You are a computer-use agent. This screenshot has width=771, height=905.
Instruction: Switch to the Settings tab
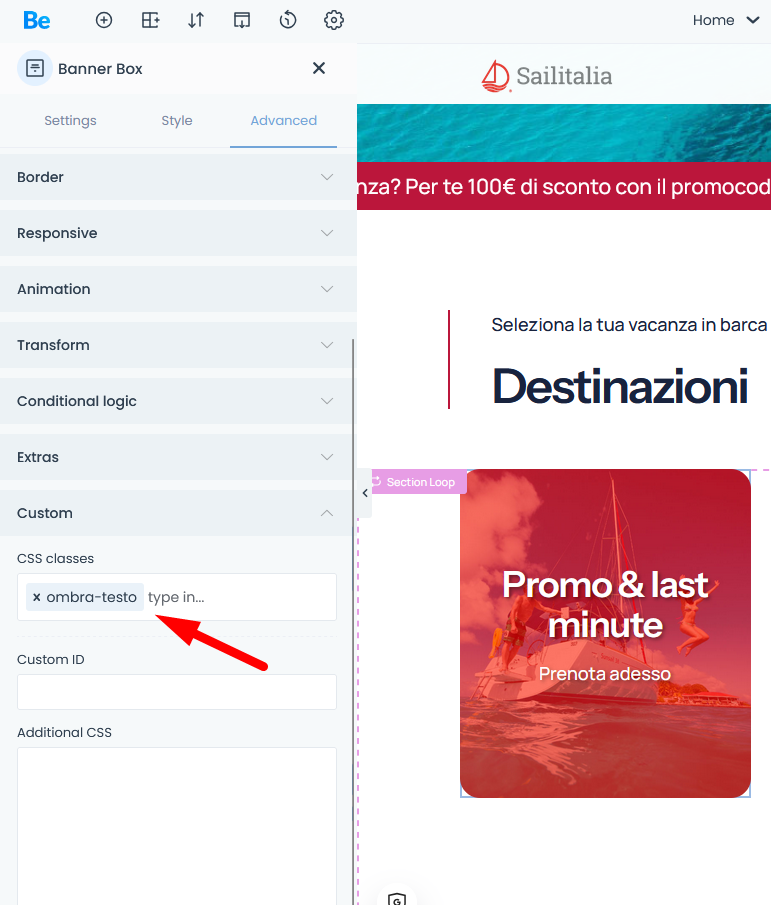70,121
